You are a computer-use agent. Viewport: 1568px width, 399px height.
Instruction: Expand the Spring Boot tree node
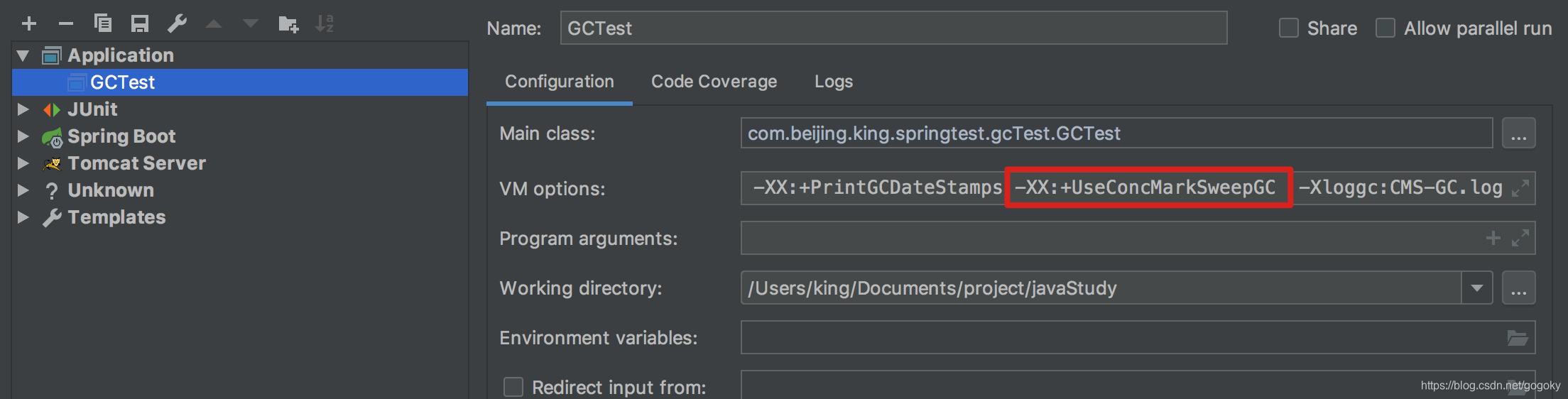(x=23, y=136)
